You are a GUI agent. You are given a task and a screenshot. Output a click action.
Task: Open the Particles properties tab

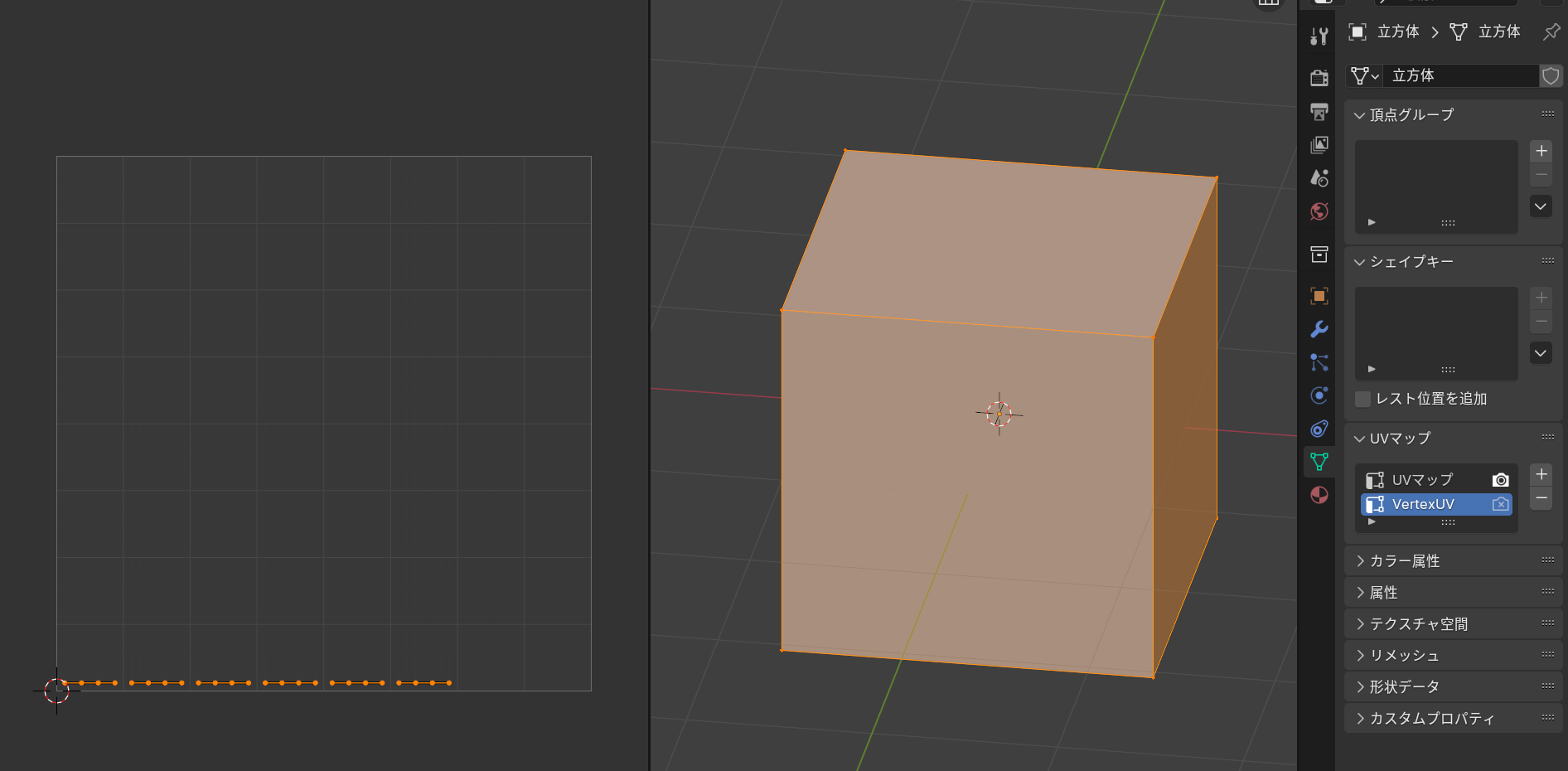pyautogui.click(x=1319, y=362)
